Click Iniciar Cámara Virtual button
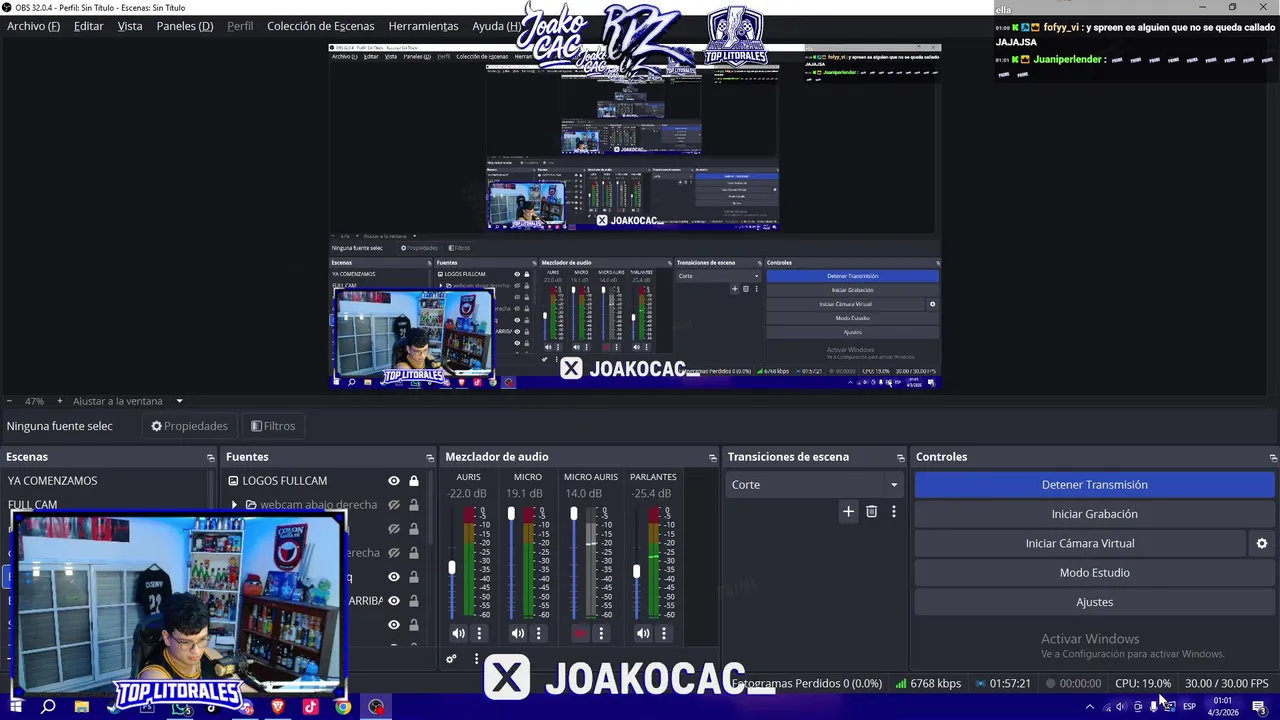 (x=1080, y=543)
